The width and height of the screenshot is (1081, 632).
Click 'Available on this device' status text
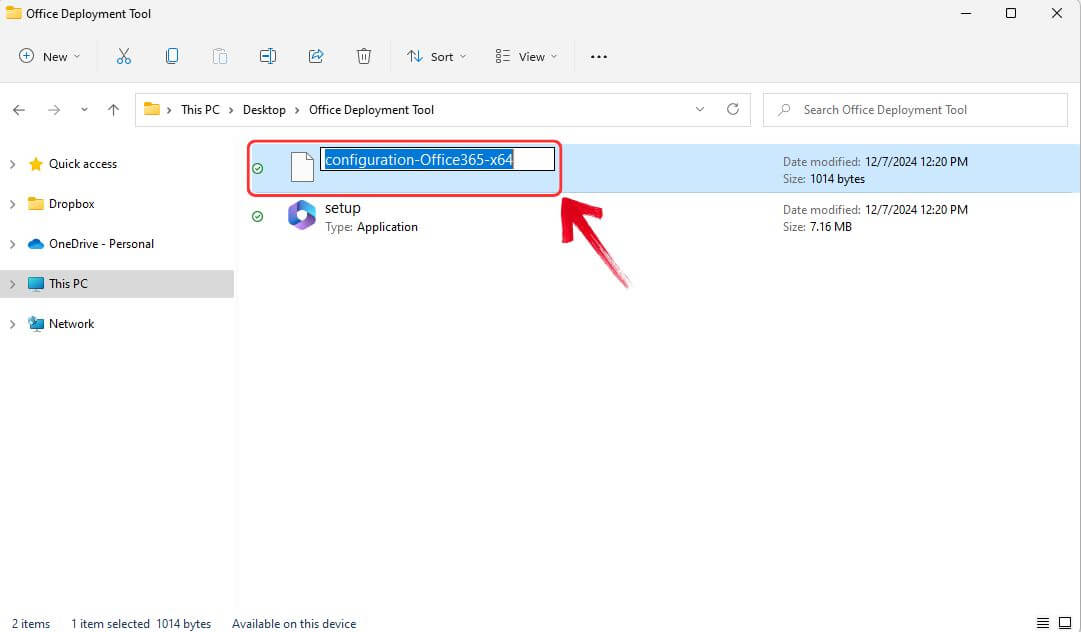[x=294, y=624]
